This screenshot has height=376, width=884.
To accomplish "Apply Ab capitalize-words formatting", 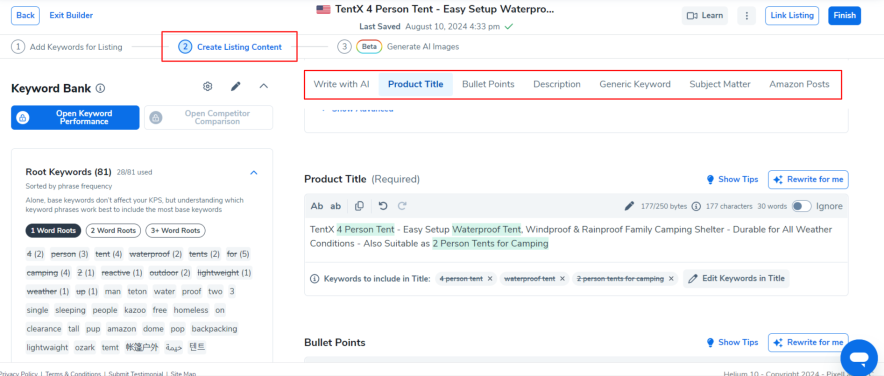I will point(317,206).
